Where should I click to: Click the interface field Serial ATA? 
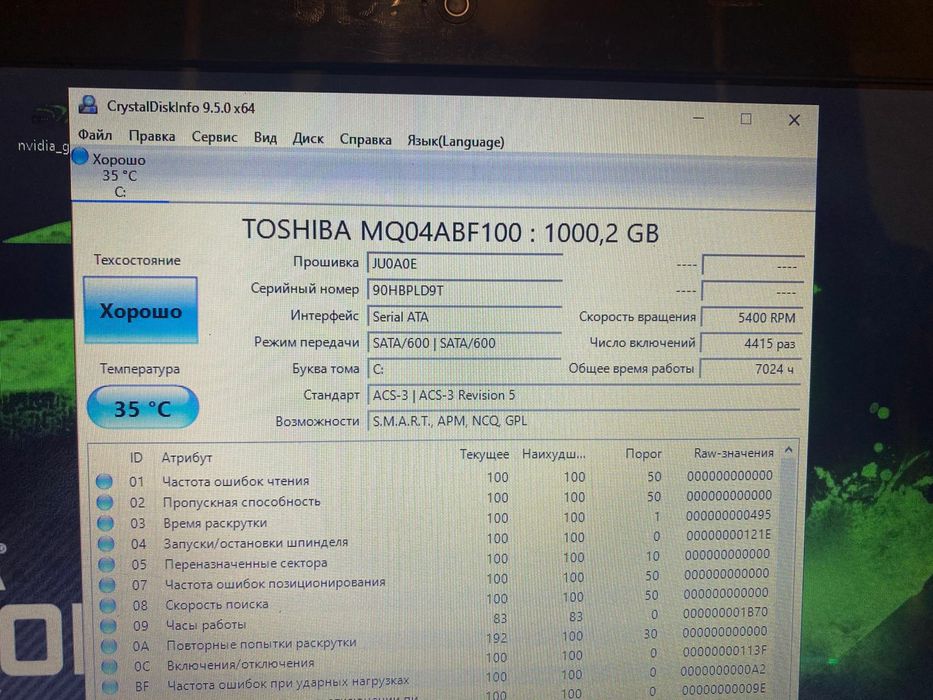pyautogui.click(x=465, y=317)
